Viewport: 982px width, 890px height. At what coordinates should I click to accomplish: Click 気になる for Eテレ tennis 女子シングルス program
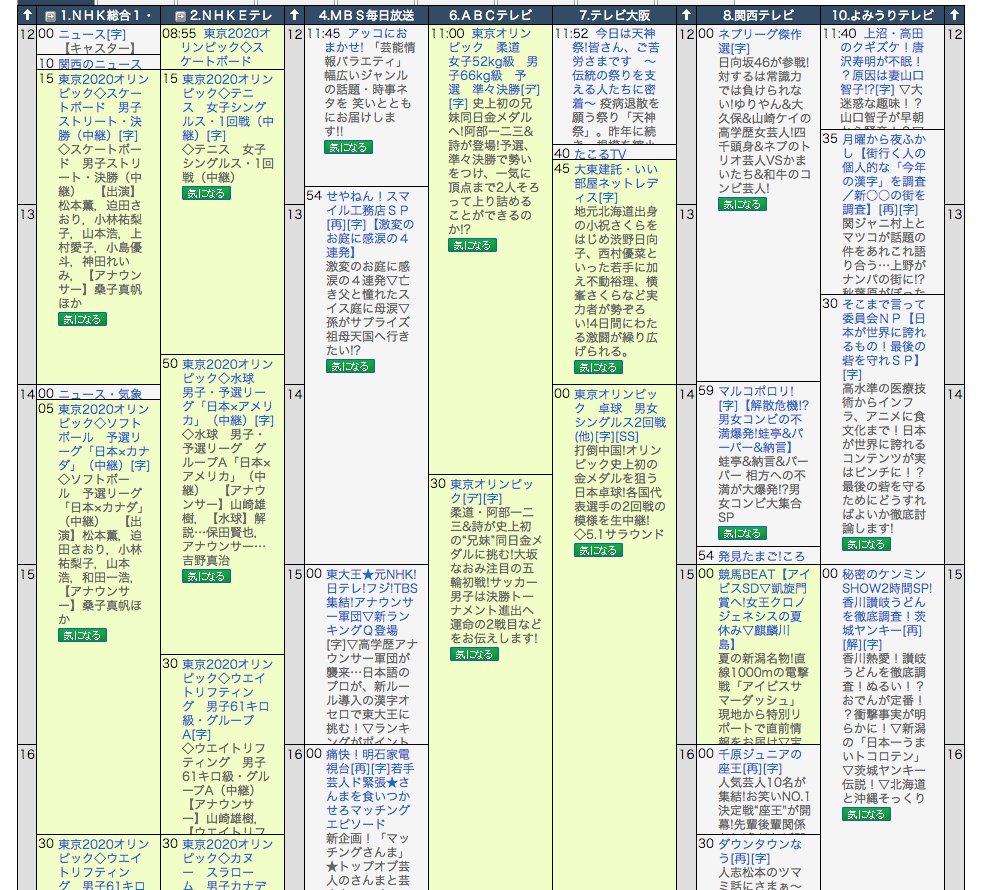point(206,194)
